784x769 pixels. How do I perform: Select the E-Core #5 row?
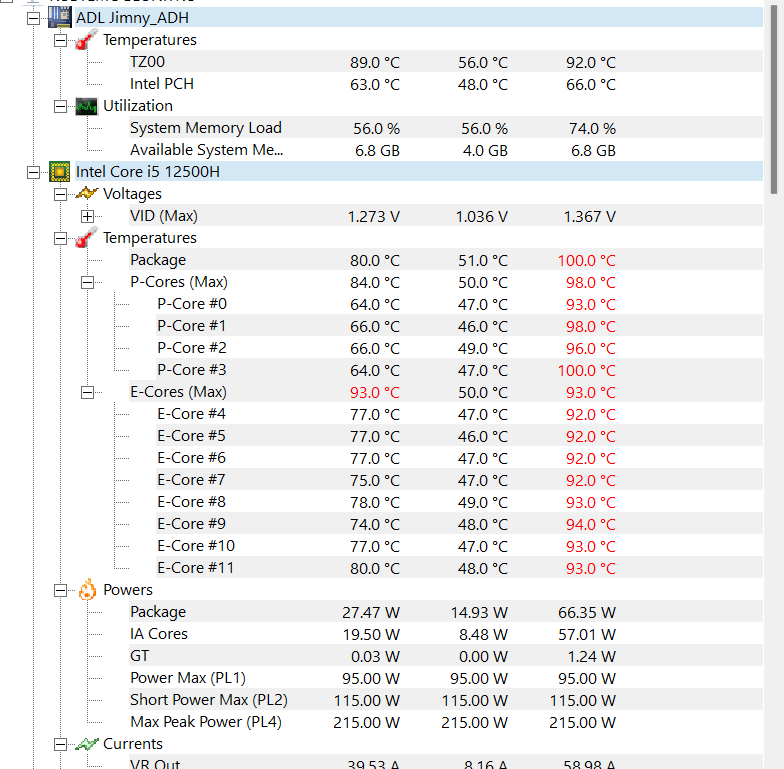pyautogui.click(x=460, y=436)
